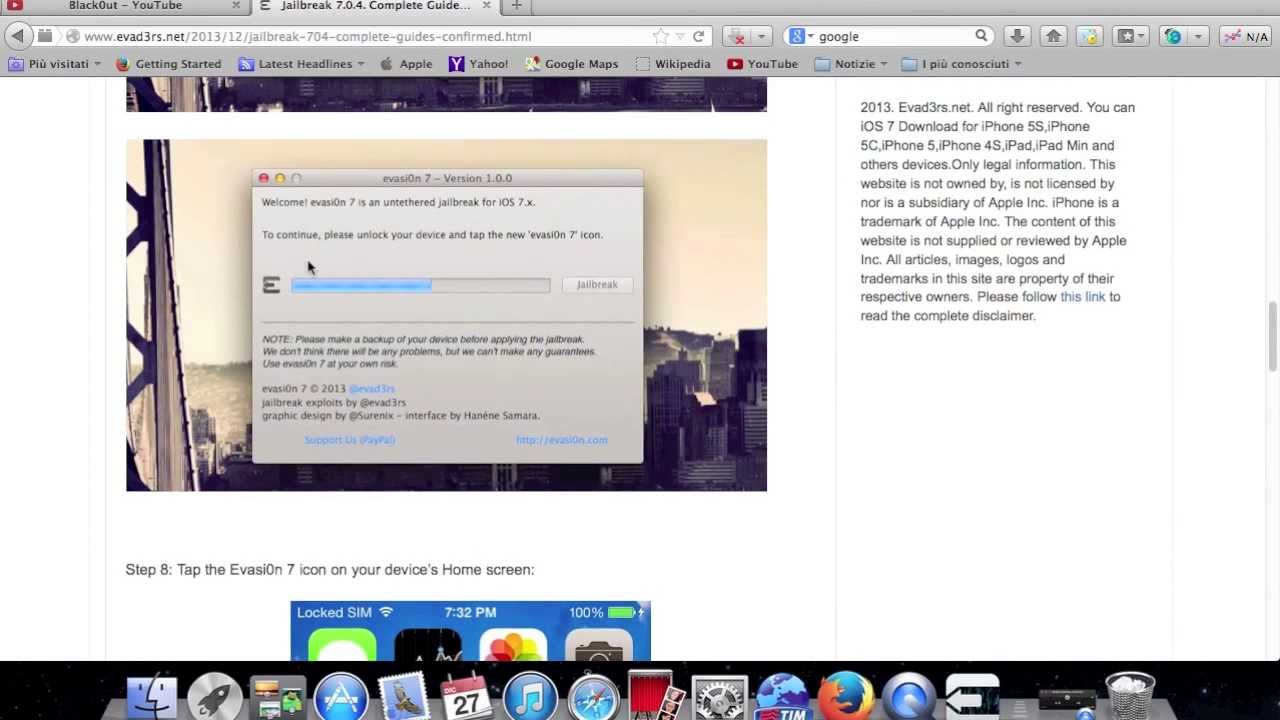The image size is (1280, 720).
Task: Go to home page via house icon
Action: pyautogui.click(x=1053, y=36)
